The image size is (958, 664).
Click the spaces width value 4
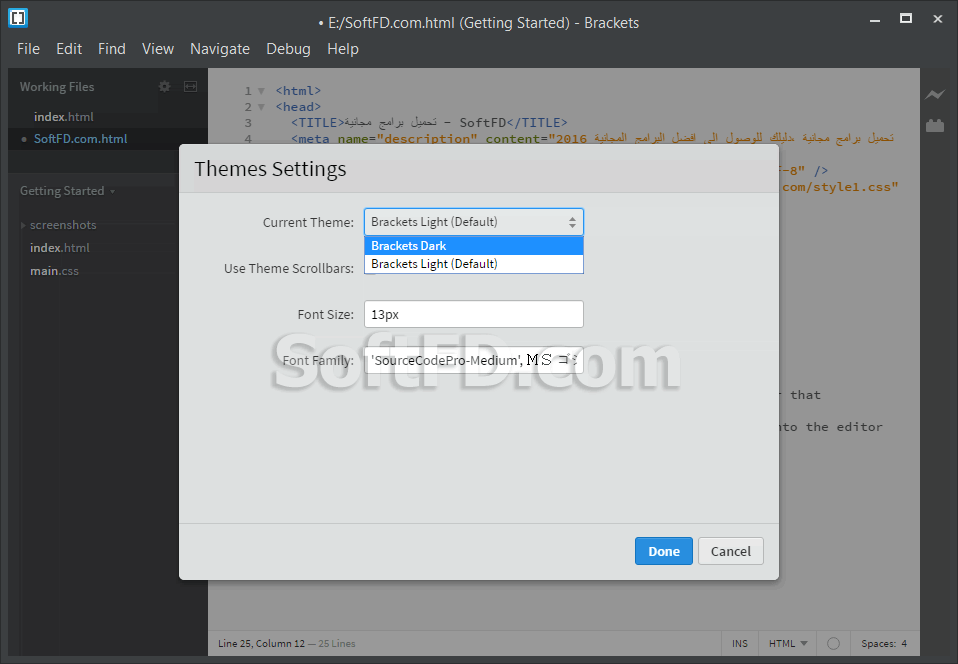click(x=904, y=643)
